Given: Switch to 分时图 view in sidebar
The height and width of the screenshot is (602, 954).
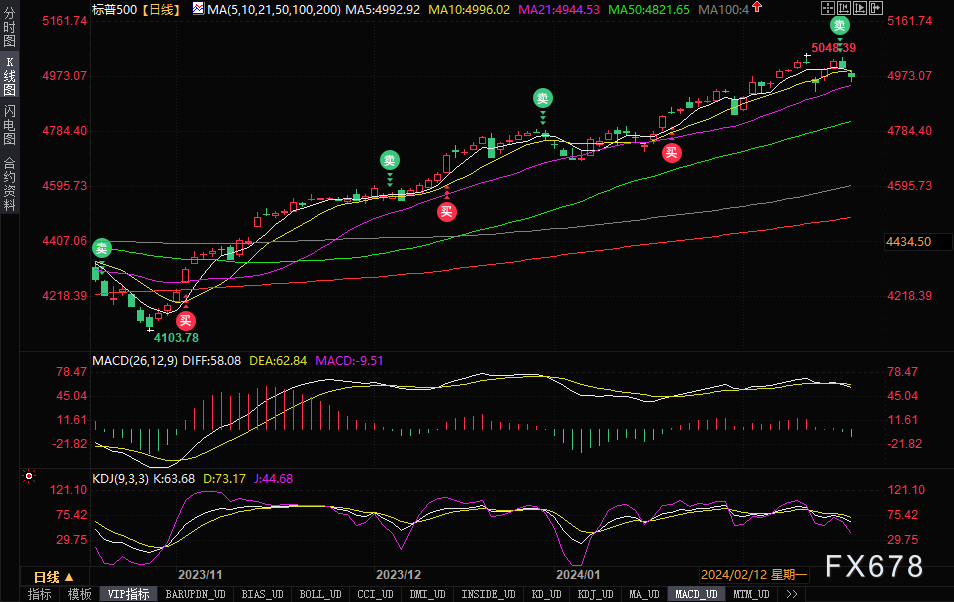Looking at the screenshot, I should tap(9, 28).
